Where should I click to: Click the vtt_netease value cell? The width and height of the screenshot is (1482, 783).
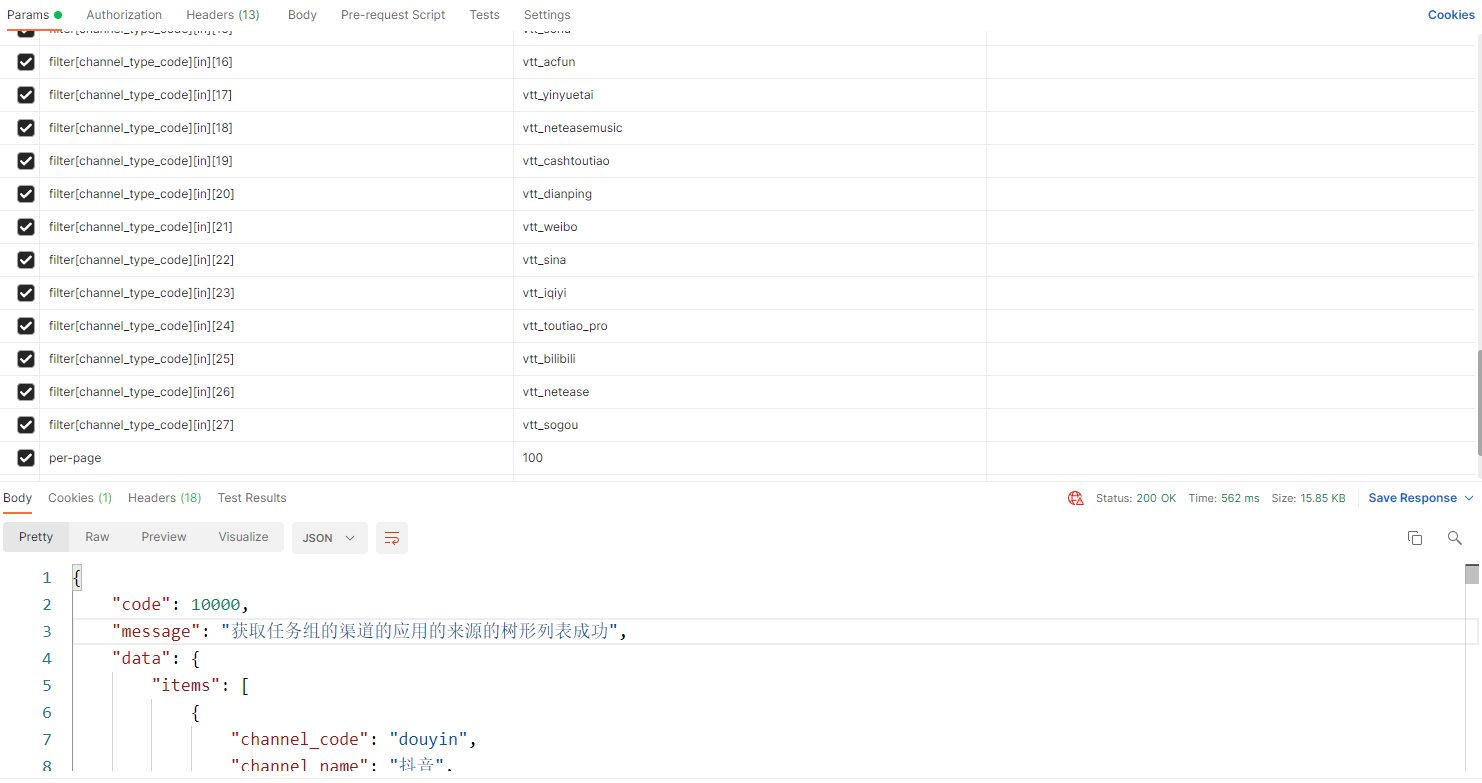[x=749, y=392]
